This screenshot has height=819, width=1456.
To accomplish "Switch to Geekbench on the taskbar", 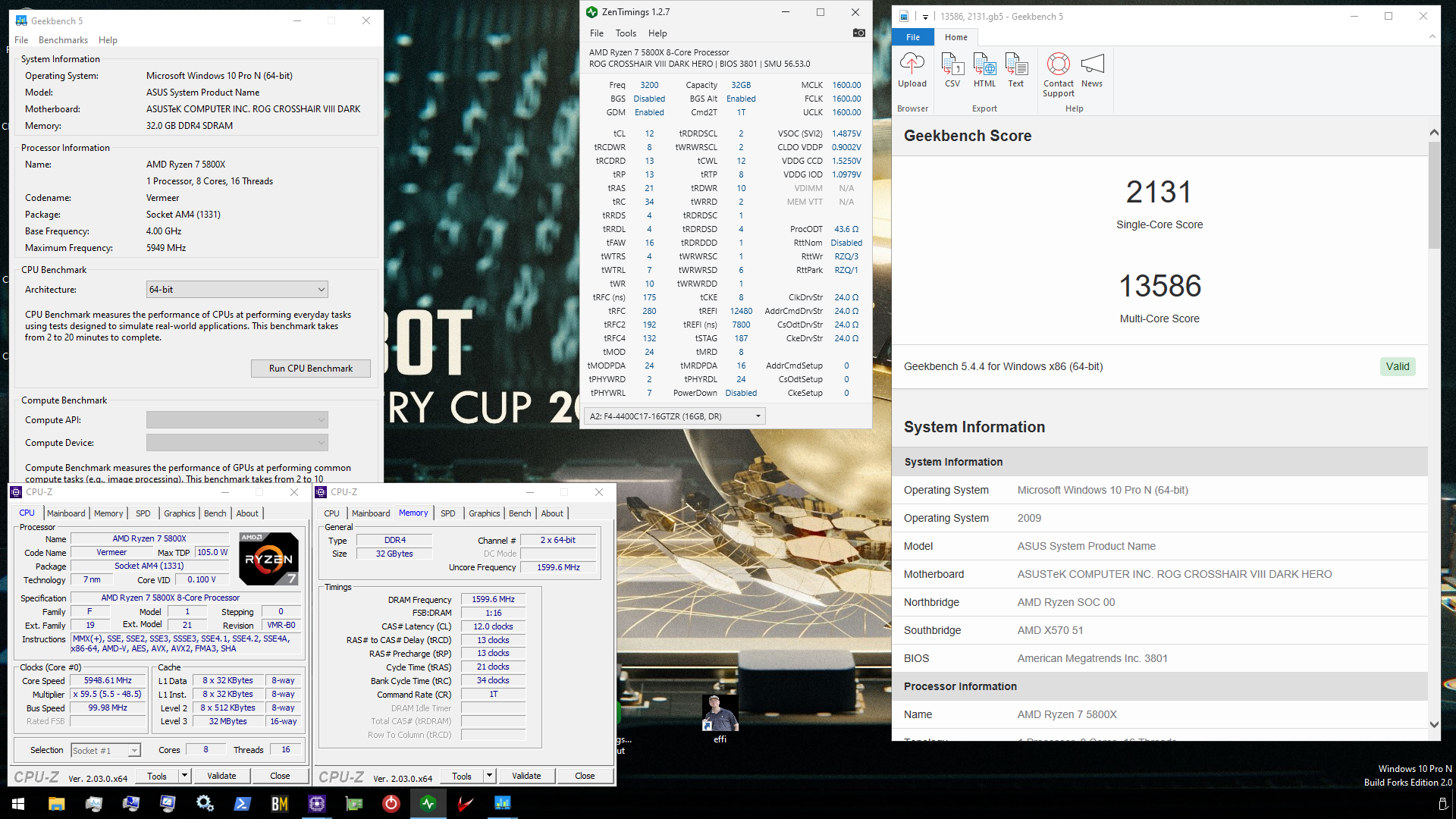I will (502, 804).
